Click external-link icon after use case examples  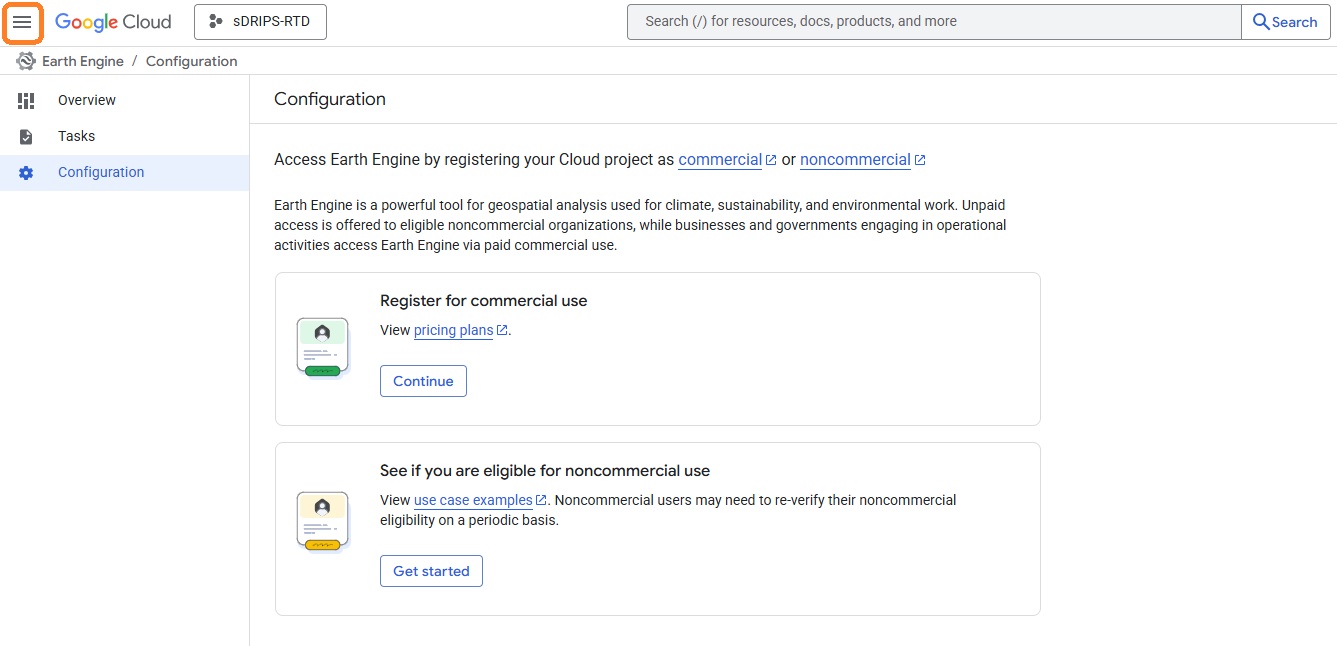pos(541,500)
